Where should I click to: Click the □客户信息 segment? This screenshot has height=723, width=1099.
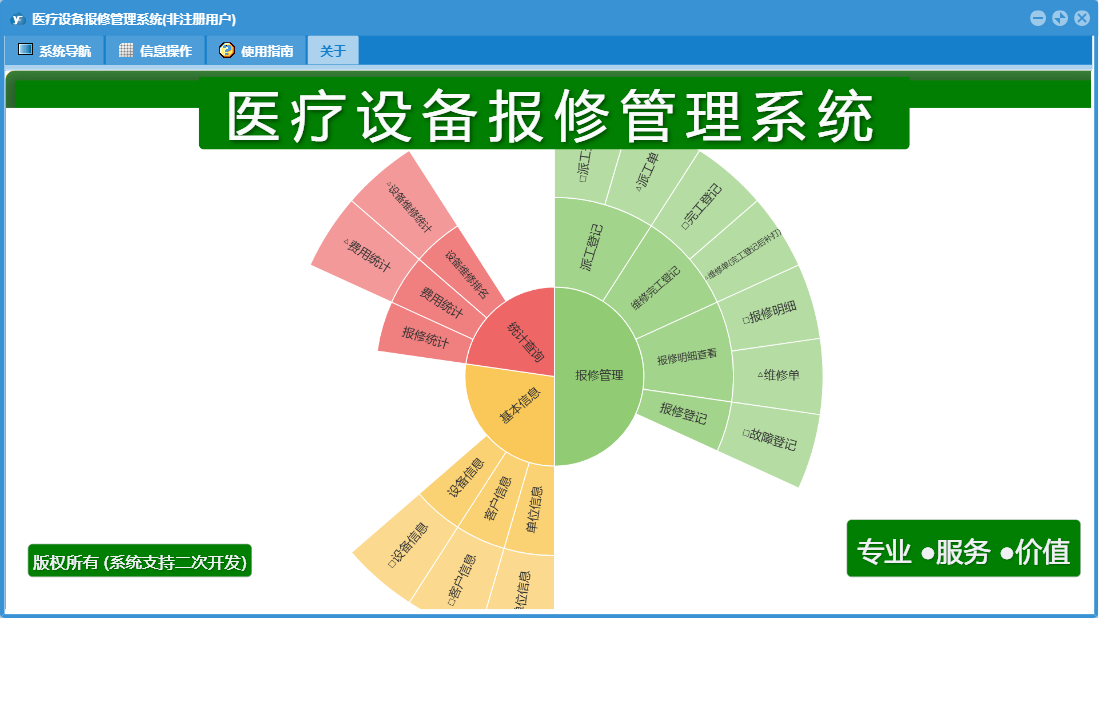461,580
